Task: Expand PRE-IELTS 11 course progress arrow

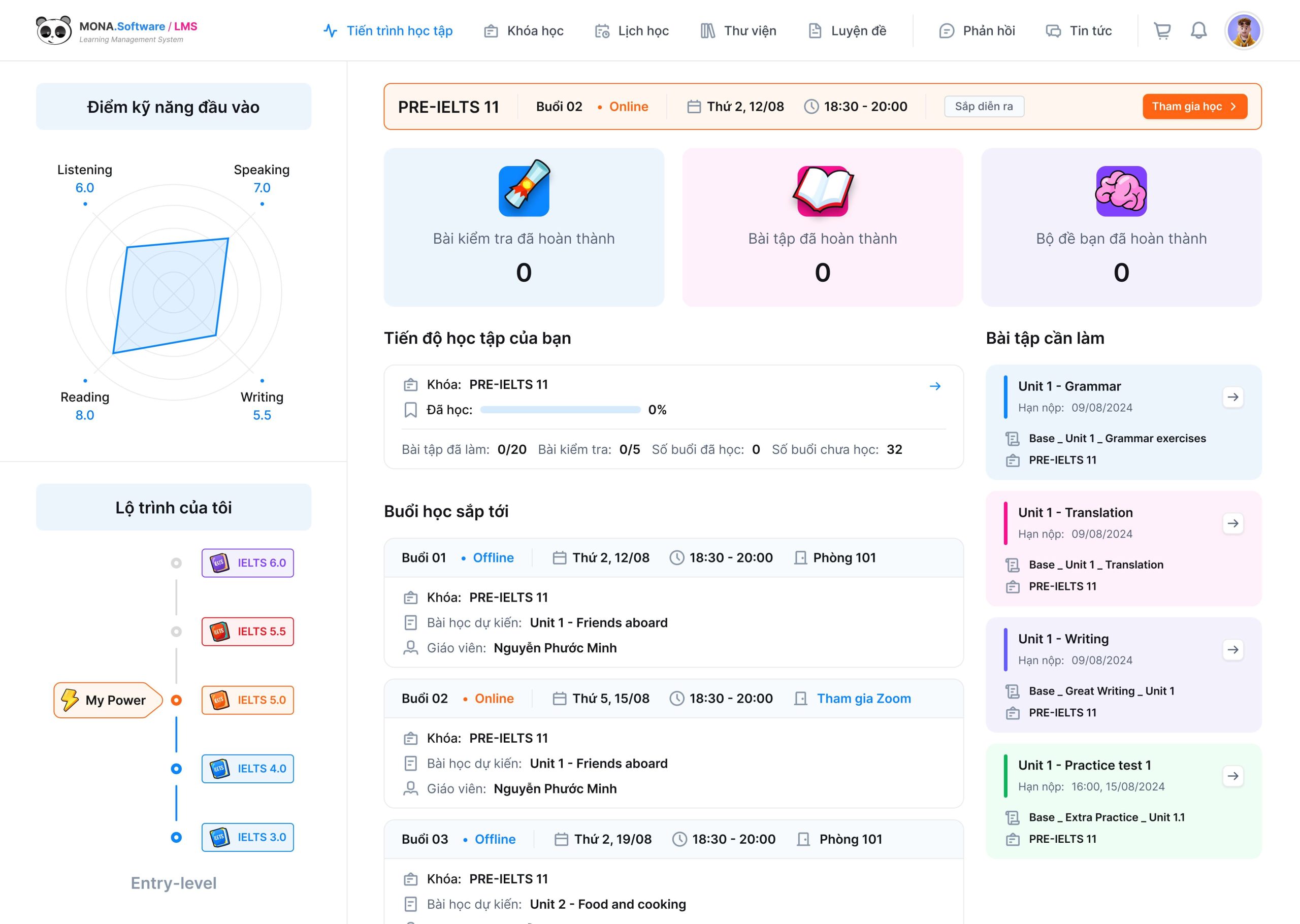Action: click(935, 386)
